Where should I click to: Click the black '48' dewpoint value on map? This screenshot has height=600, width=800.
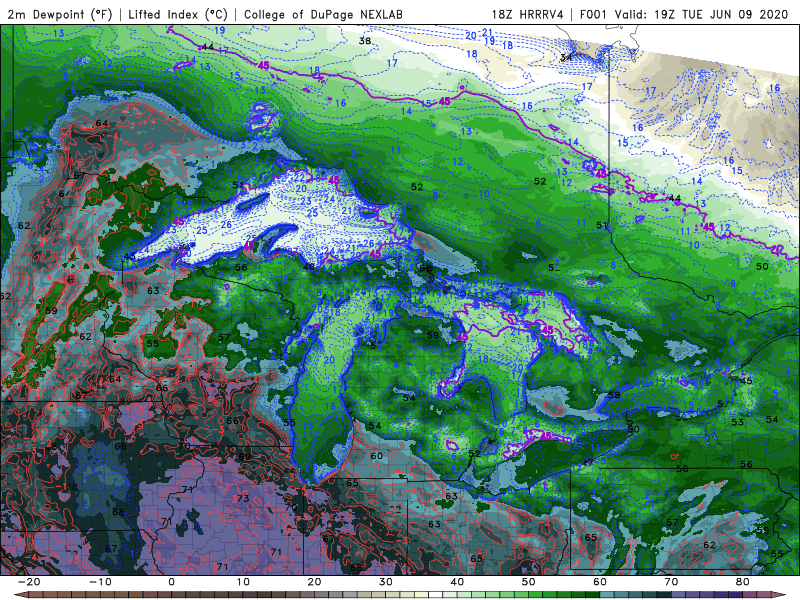pos(309,267)
